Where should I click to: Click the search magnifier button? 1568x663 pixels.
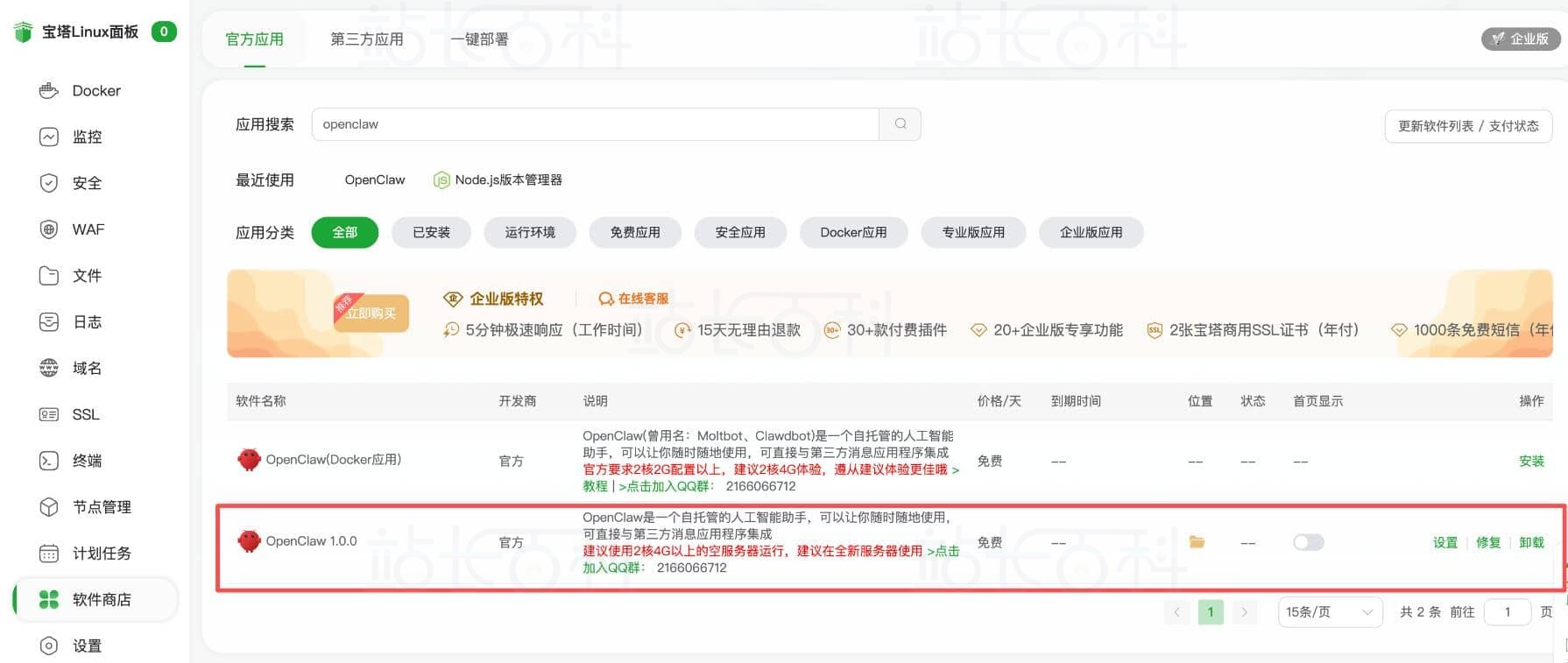coord(901,124)
